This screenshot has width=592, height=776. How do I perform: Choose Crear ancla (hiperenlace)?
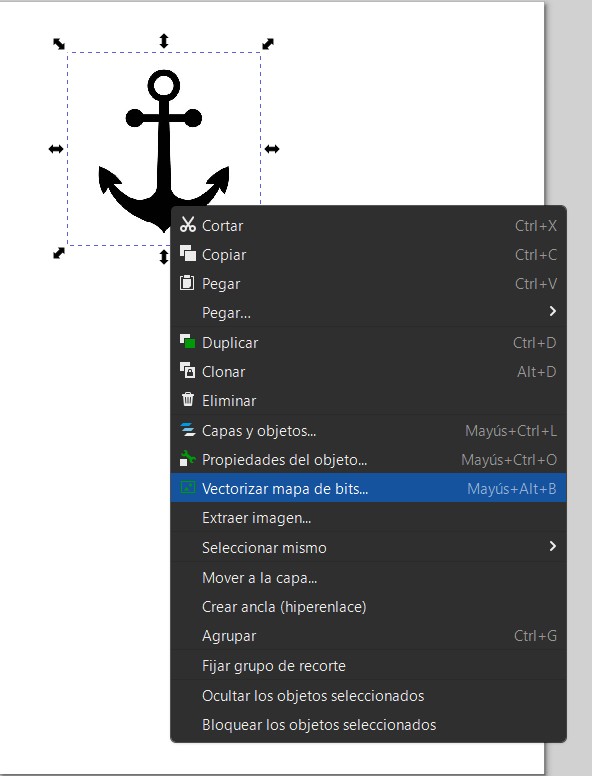point(368,607)
